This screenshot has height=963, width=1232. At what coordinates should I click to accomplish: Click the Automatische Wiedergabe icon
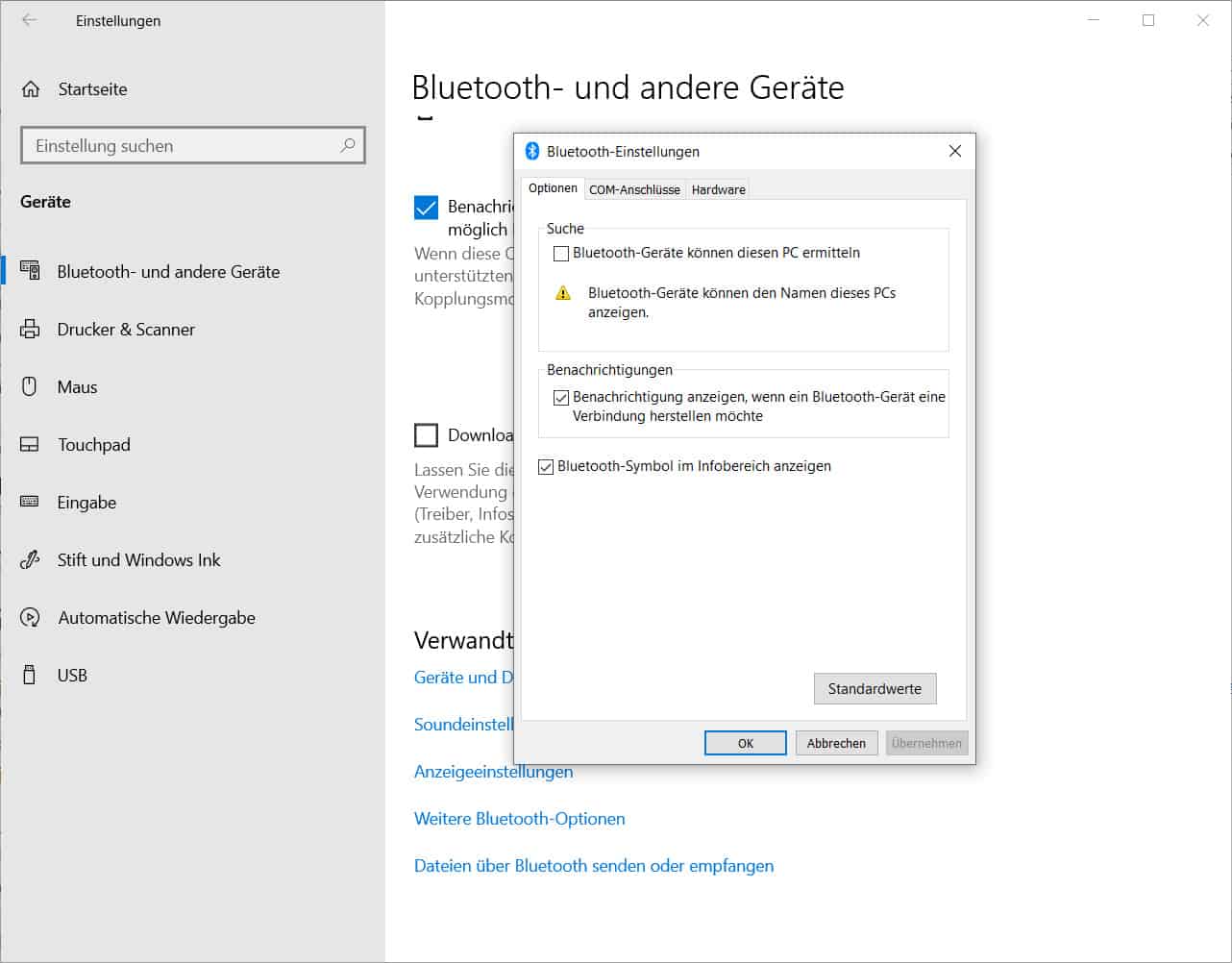(30, 617)
